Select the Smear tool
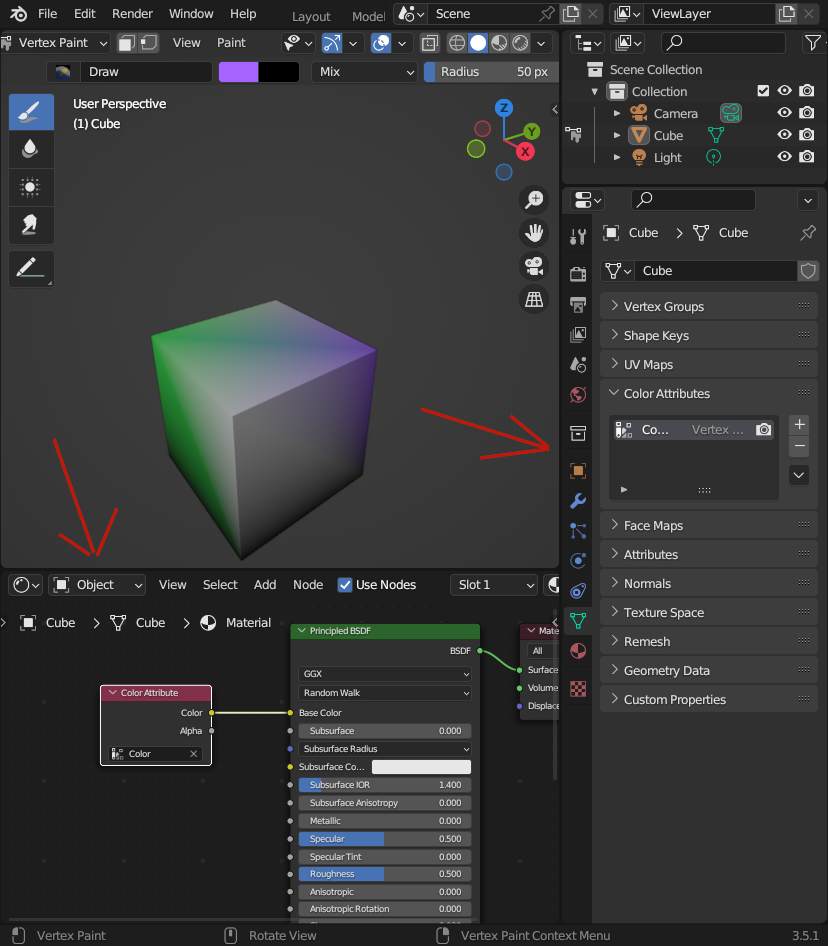This screenshot has width=828, height=946. pyautogui.click(x=31, y=224)
